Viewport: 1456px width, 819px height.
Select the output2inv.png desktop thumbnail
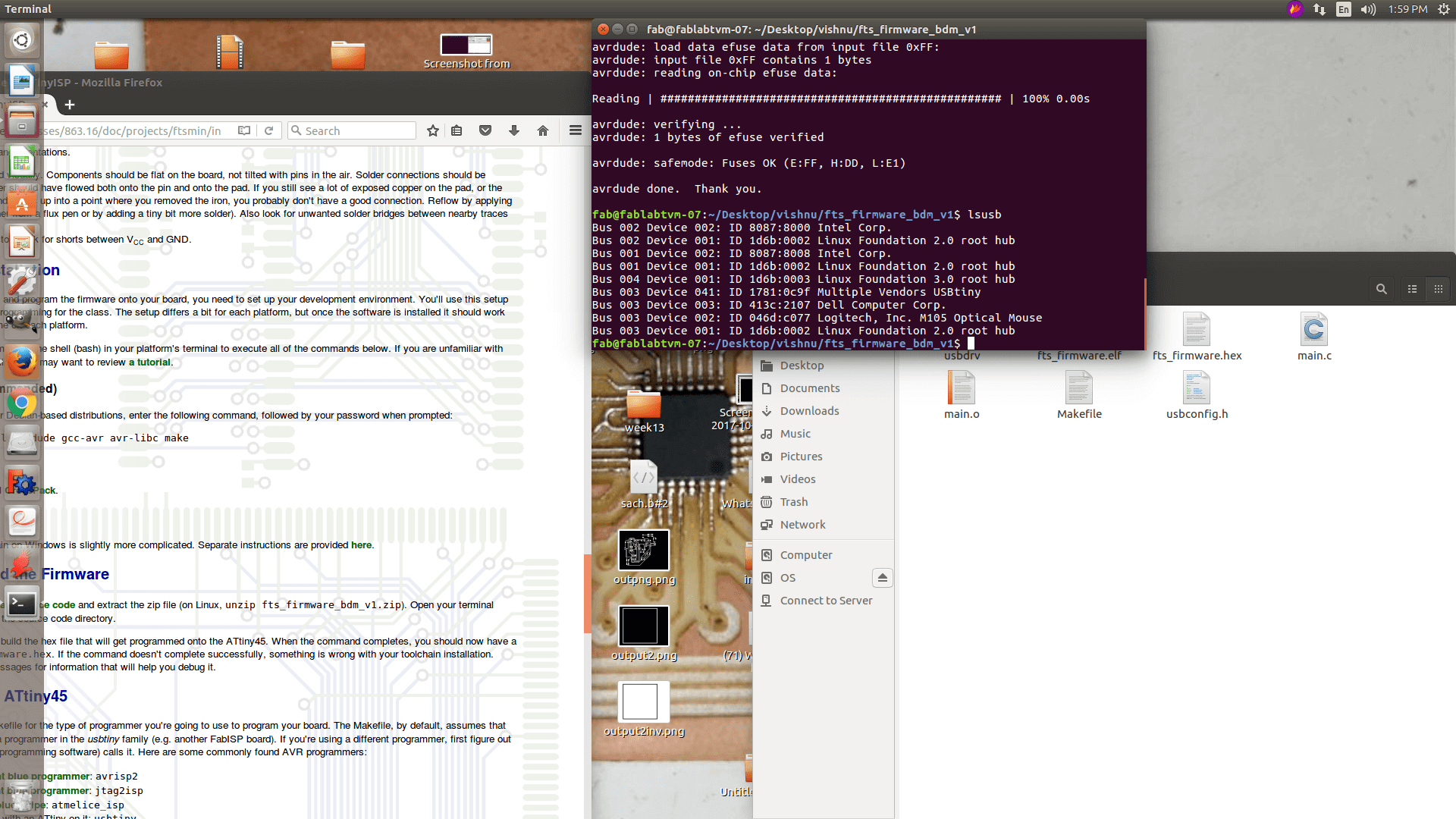[x=644, y=709]
